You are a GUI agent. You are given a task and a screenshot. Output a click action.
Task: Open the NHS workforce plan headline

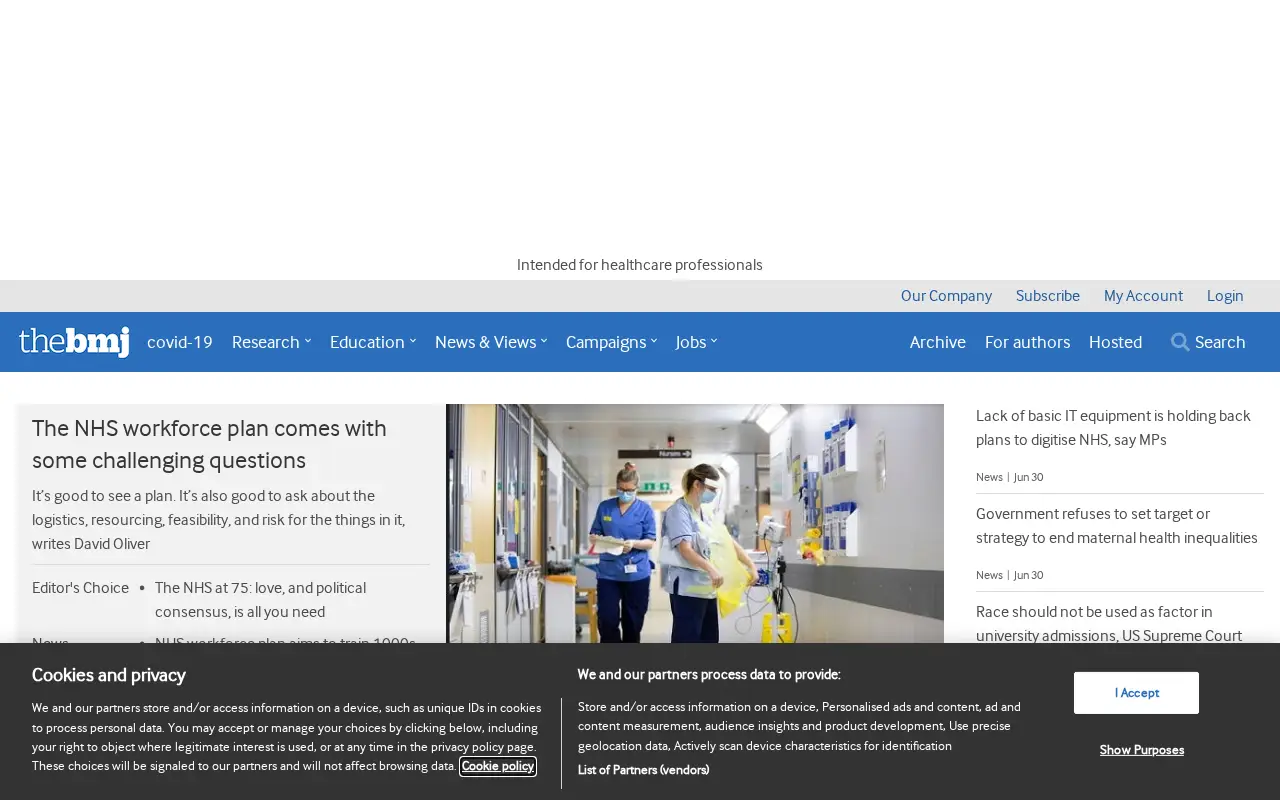(x=209, y=444)
